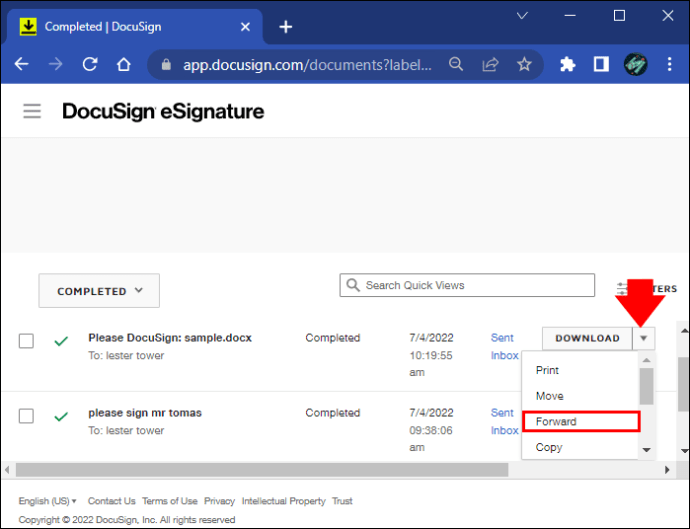Screen dimensions: 690x529
Task: Click Sent link for sample.docx row
Action: tap(502, 338)
